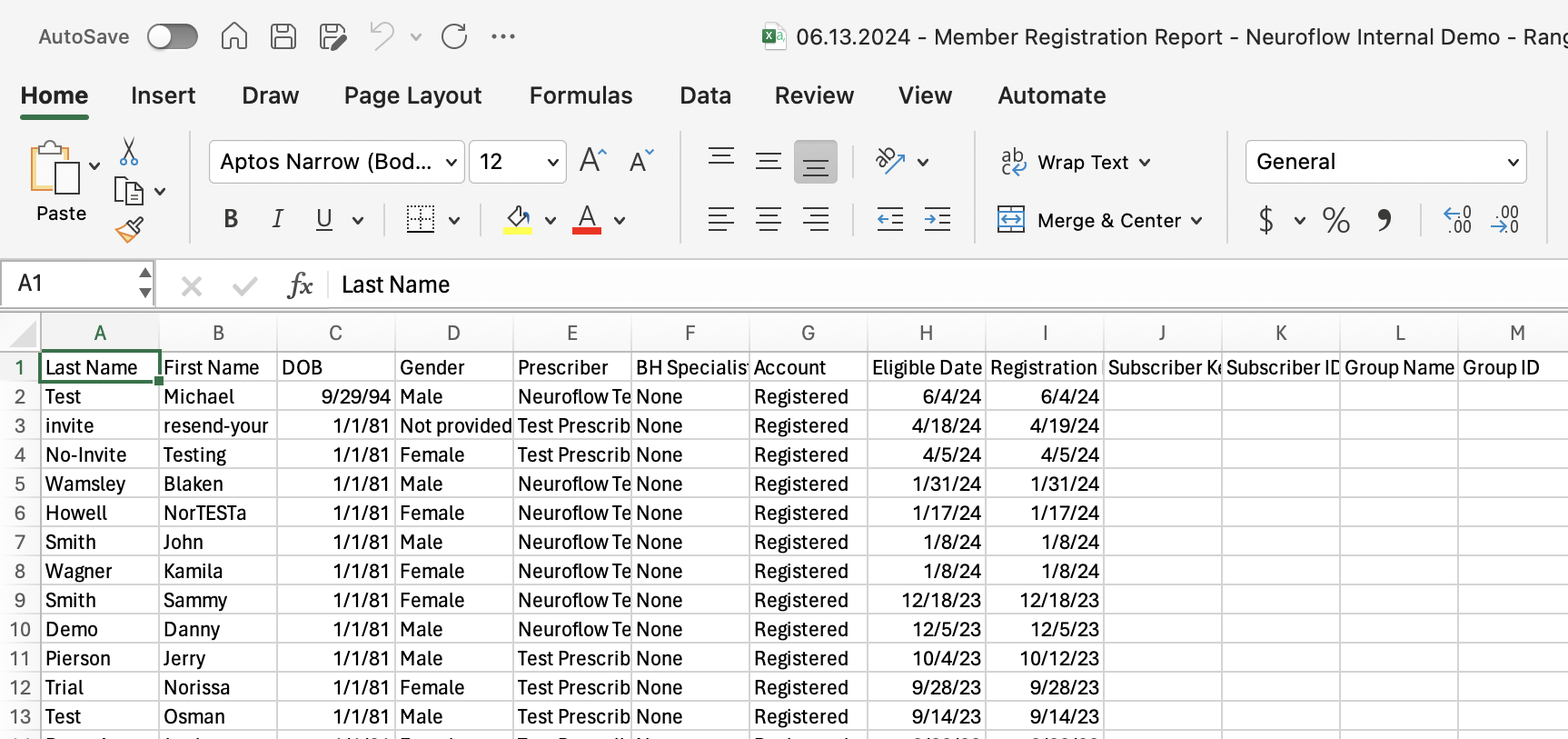Click the Insert Function fx icon
The image size is (1568, 739).
click(x=299, y=285)
